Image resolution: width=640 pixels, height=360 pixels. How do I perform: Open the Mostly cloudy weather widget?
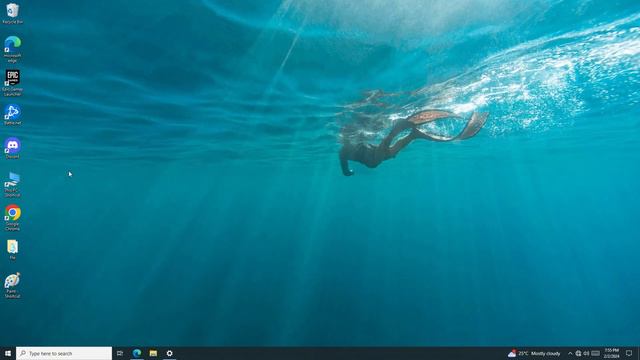click(x=534, y=353)
